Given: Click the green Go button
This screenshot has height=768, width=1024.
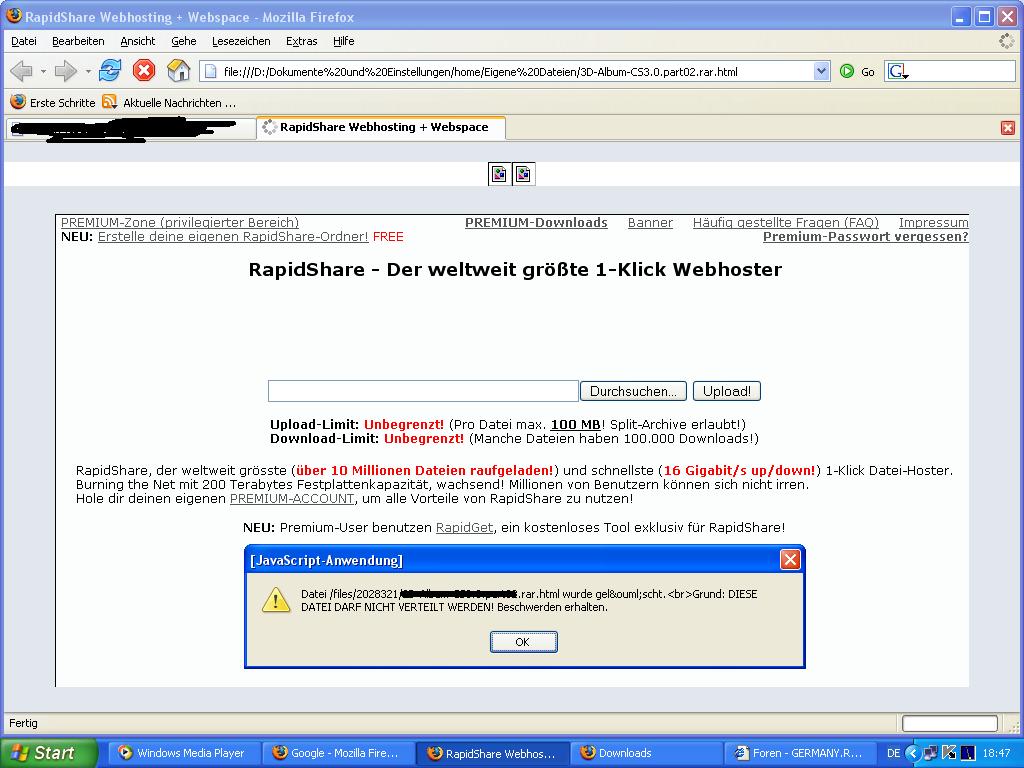Looking at the screenshot, I should [857, 71].
